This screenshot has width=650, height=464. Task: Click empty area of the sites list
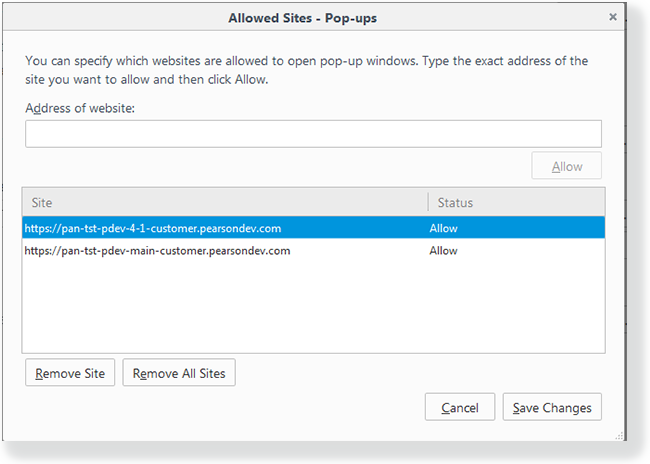313,310
